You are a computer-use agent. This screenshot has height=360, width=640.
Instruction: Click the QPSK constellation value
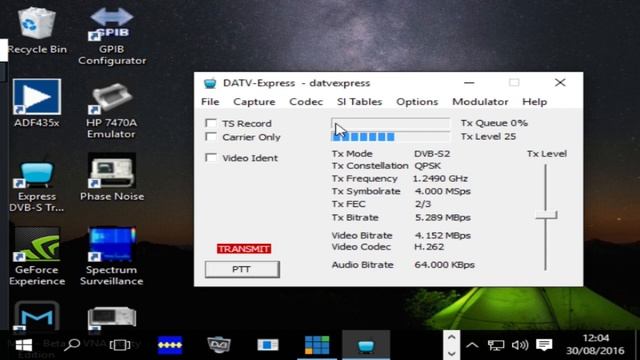[427, 166]
